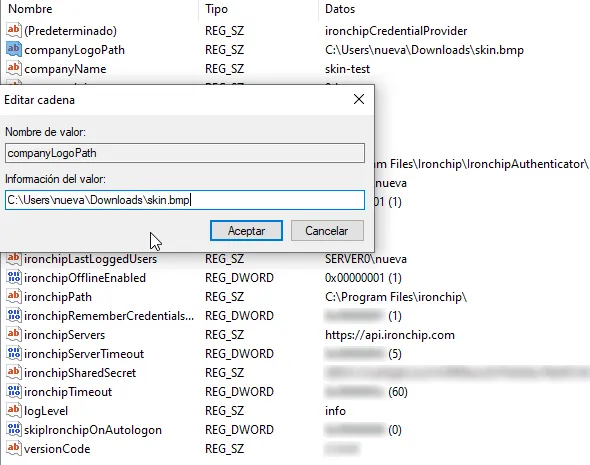Click the ironchipSharedSecret string icon
This screenshot has width=590, height=465.
(14, 372)
